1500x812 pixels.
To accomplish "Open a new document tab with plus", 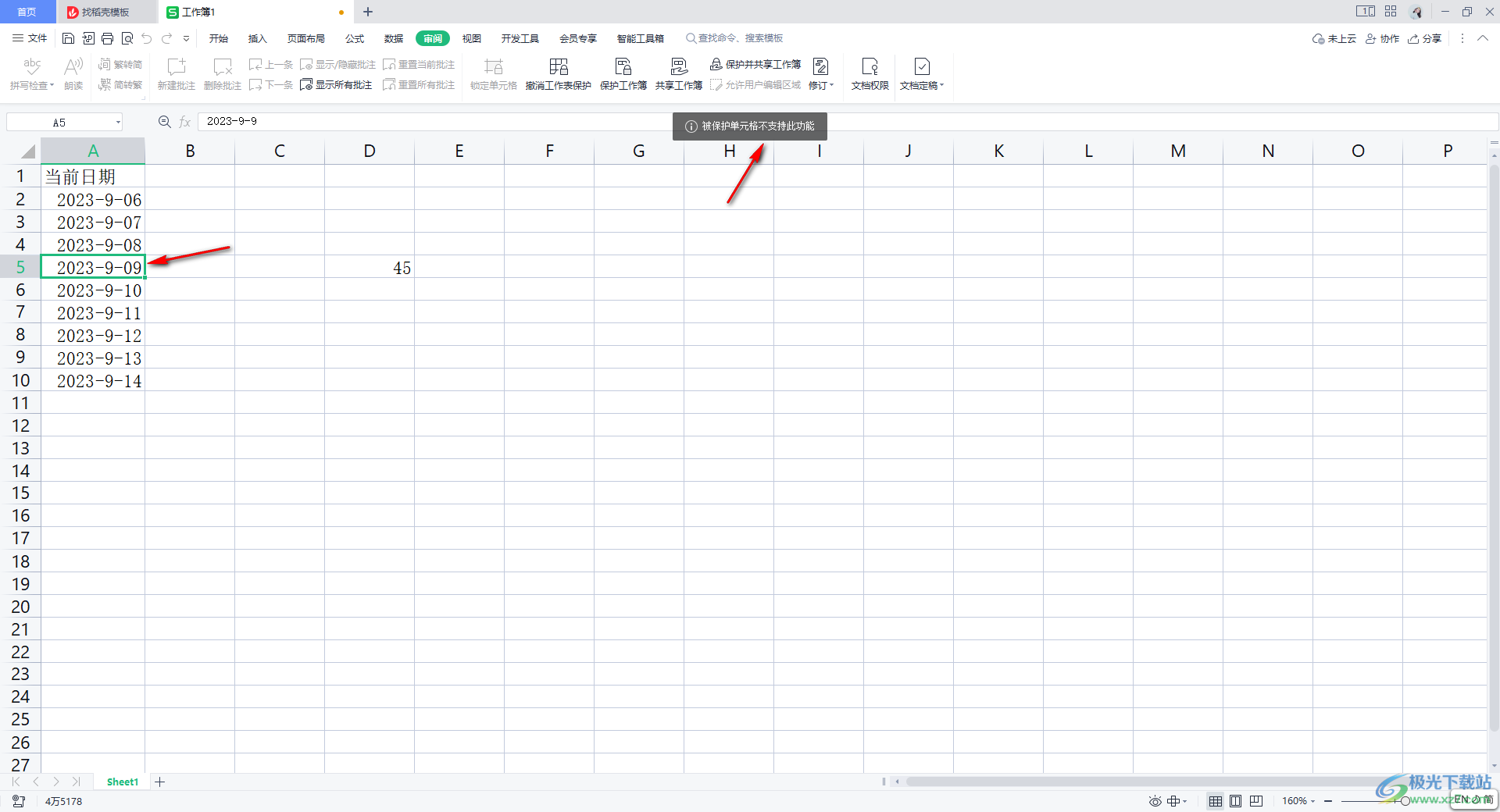I will (368, 12).
